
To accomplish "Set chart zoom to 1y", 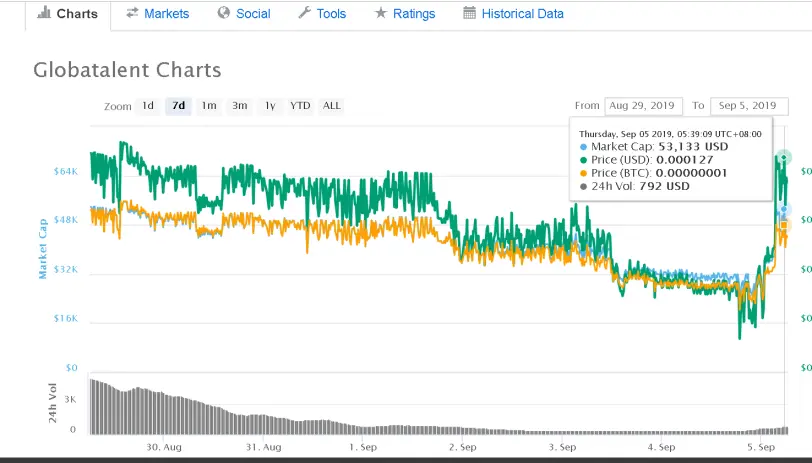I will [x=270, y=106].
